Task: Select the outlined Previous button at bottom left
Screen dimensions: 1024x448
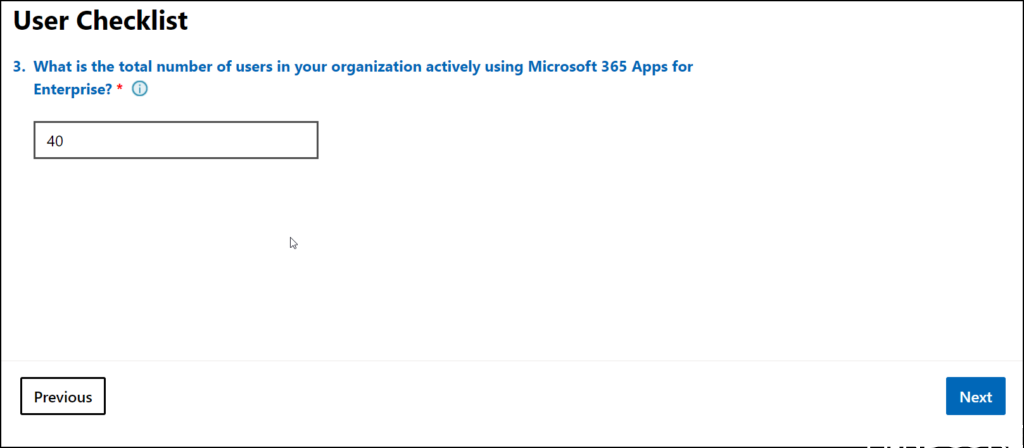Action: point(63,396)
